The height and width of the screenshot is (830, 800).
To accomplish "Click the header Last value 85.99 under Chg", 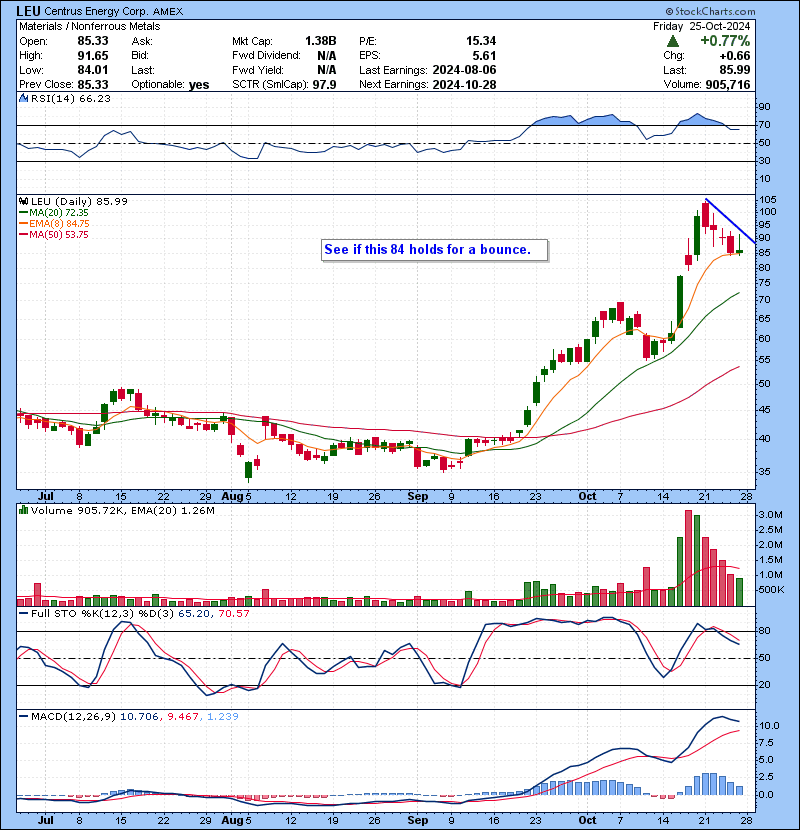I will point(734,70).
